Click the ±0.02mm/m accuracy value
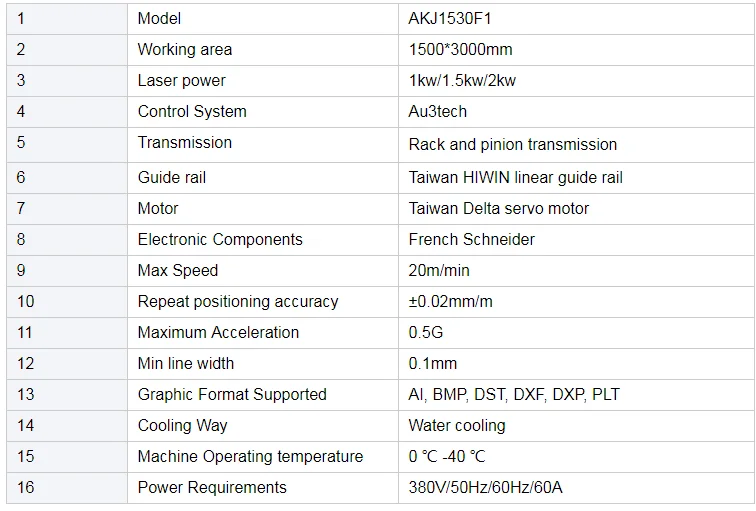 click(x=450, y=301)
